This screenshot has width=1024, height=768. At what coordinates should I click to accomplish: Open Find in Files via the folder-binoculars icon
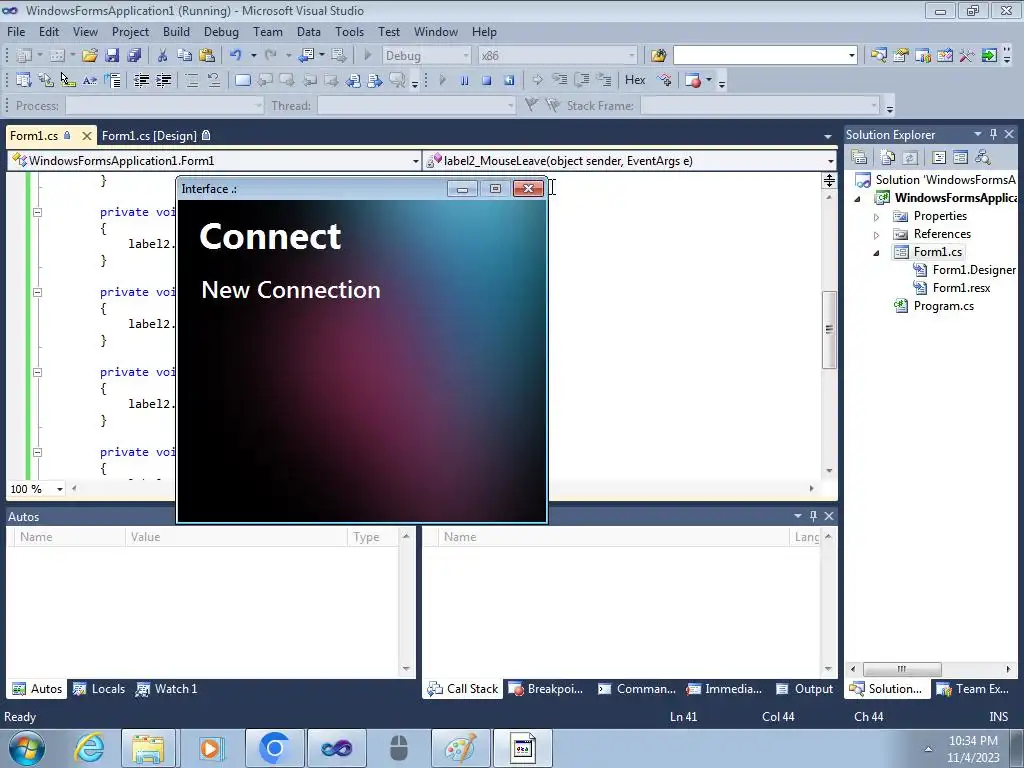[x=658, y=56]
